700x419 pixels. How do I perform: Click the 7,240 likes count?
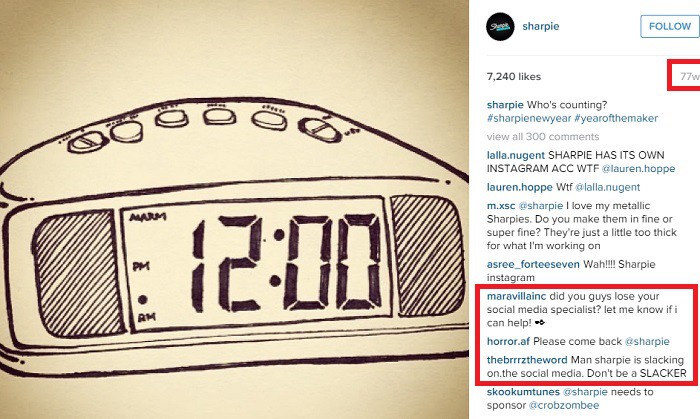click(514, 77)
